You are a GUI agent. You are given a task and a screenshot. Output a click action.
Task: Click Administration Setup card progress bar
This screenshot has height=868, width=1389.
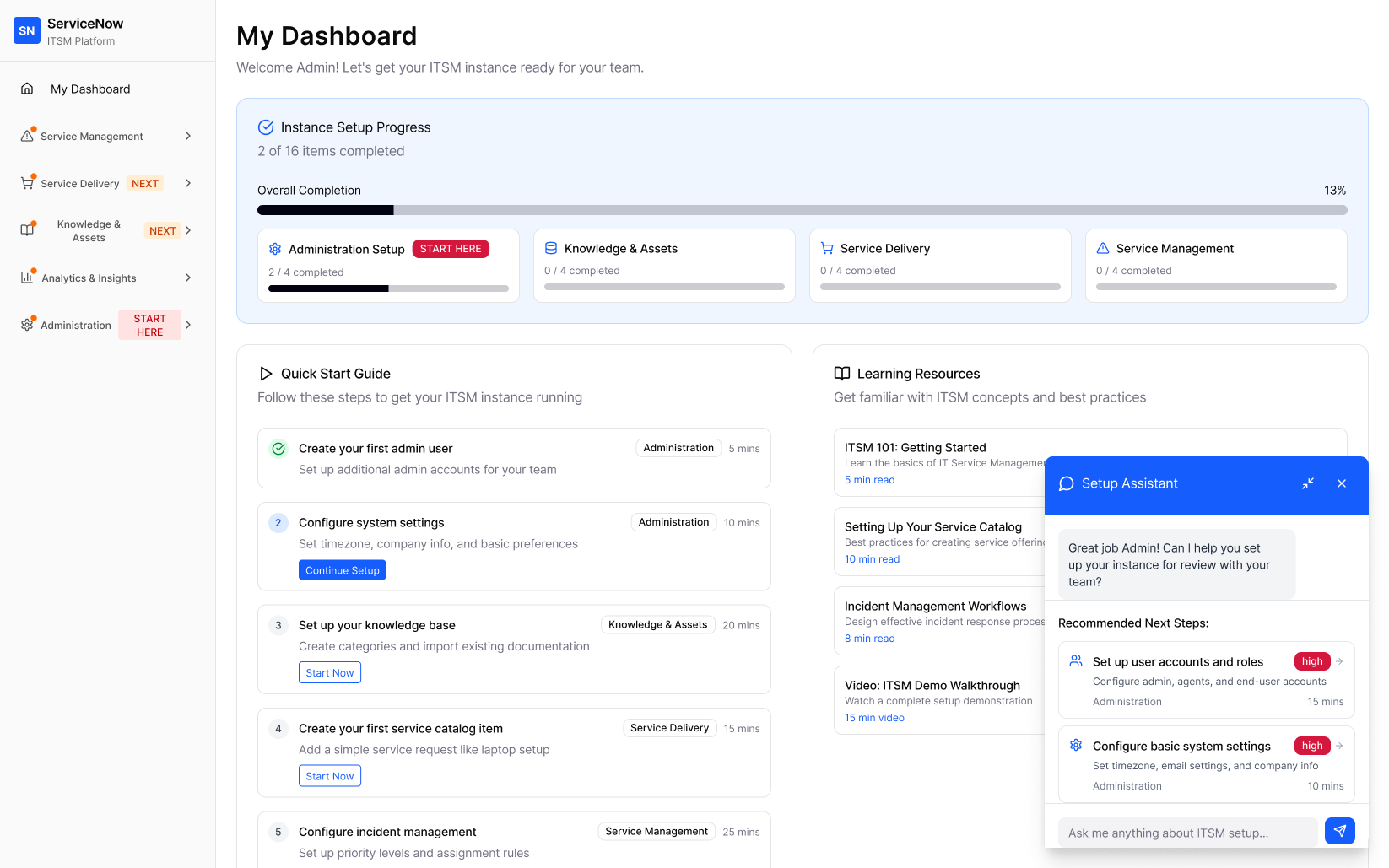(x=388, y=288)
